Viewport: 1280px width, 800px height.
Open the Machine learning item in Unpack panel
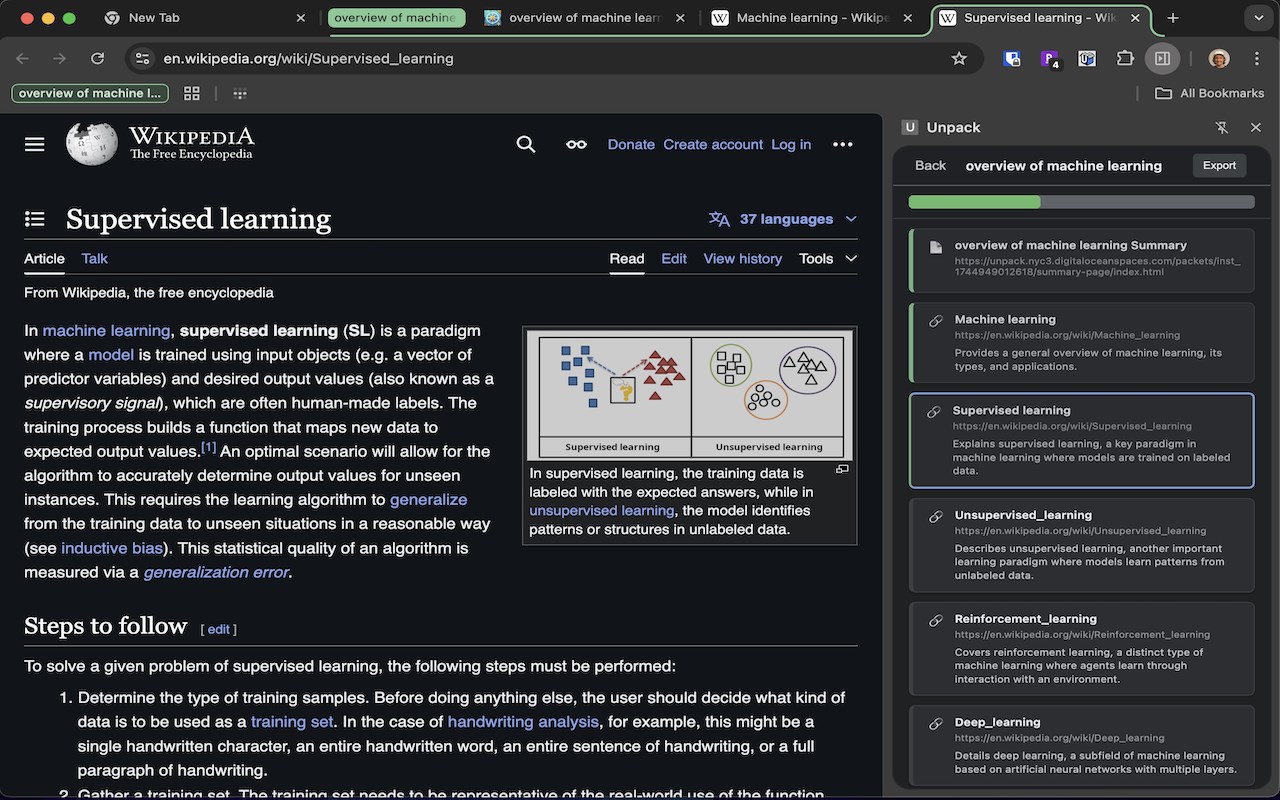pyautogui.click(x=1081, y=342)
